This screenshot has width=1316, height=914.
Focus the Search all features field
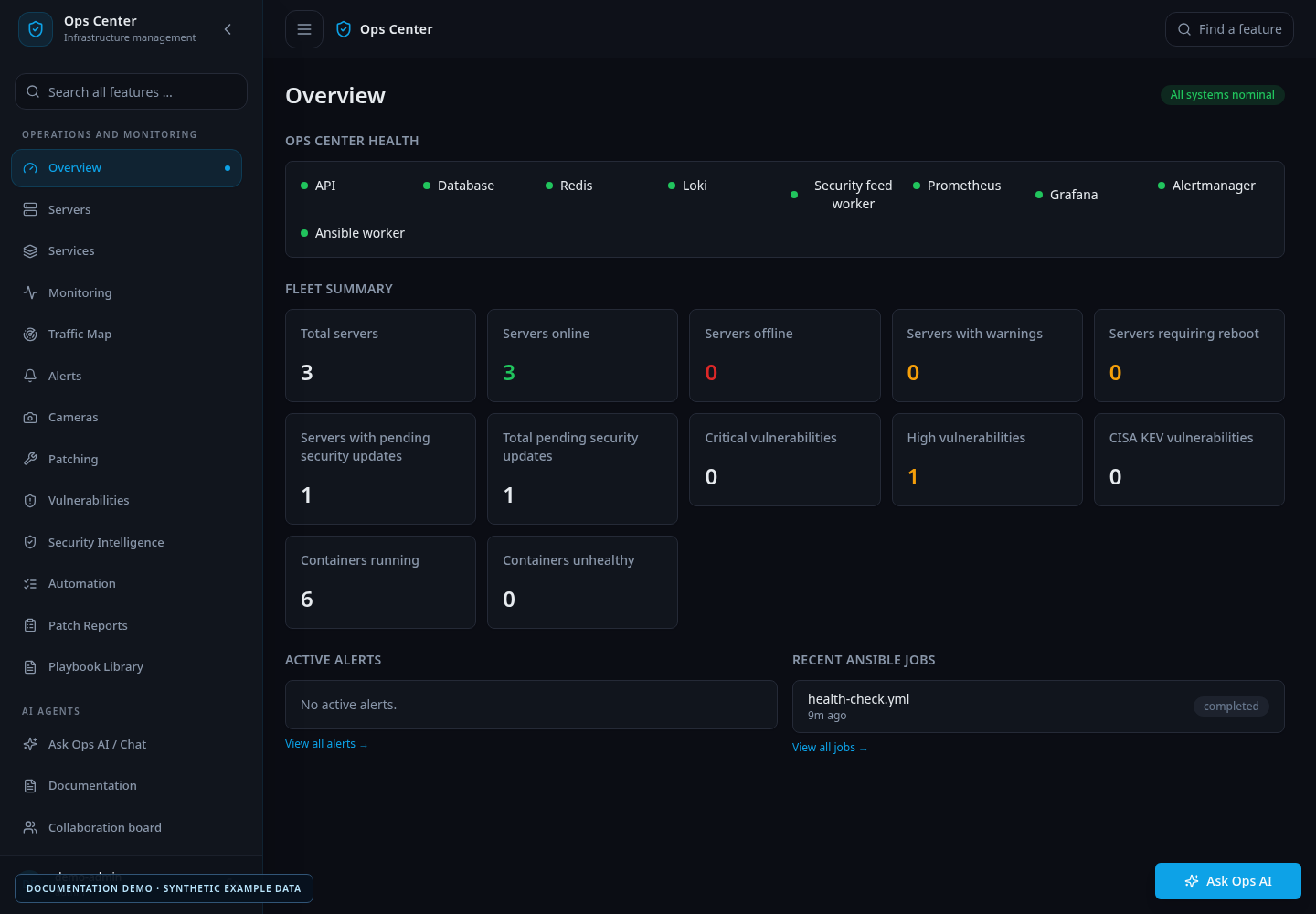pos(131,91)
